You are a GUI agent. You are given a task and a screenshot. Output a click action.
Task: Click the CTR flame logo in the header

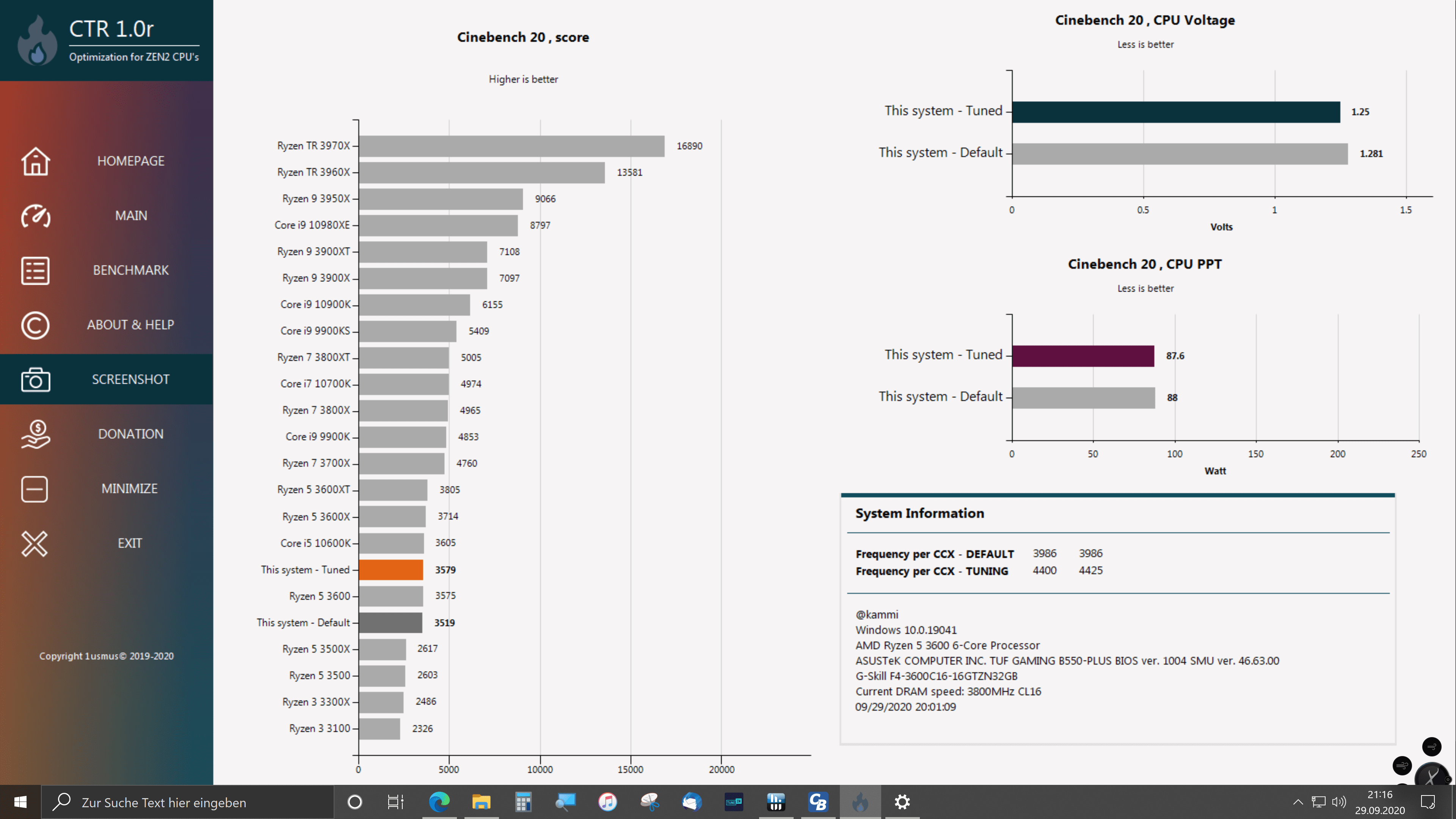37,40
